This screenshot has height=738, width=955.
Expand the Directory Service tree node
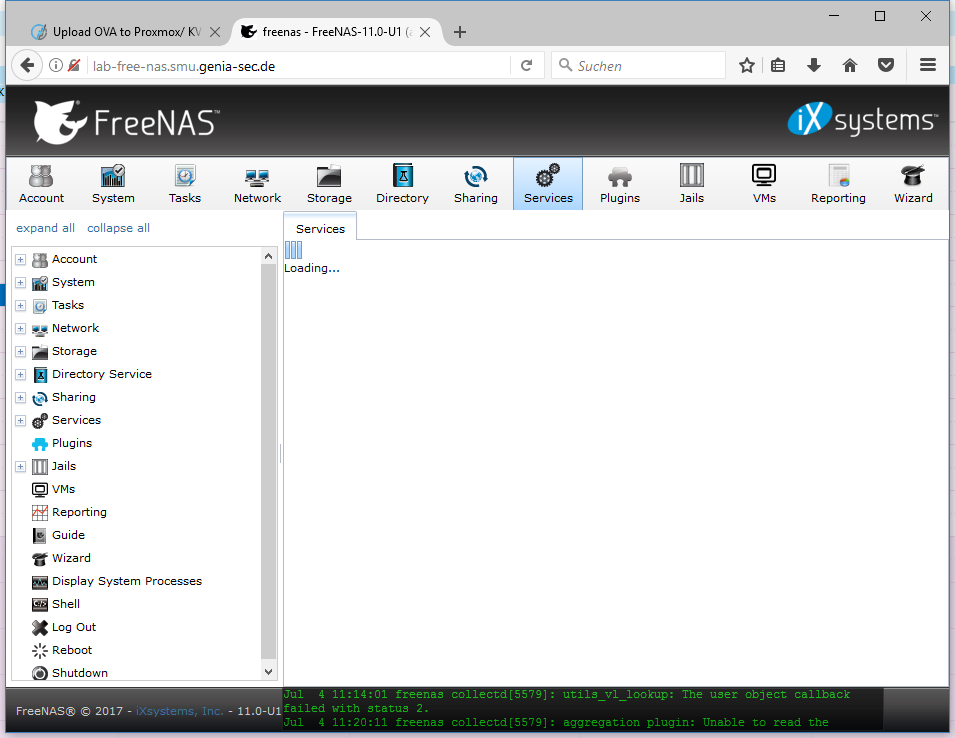[20, 374]
